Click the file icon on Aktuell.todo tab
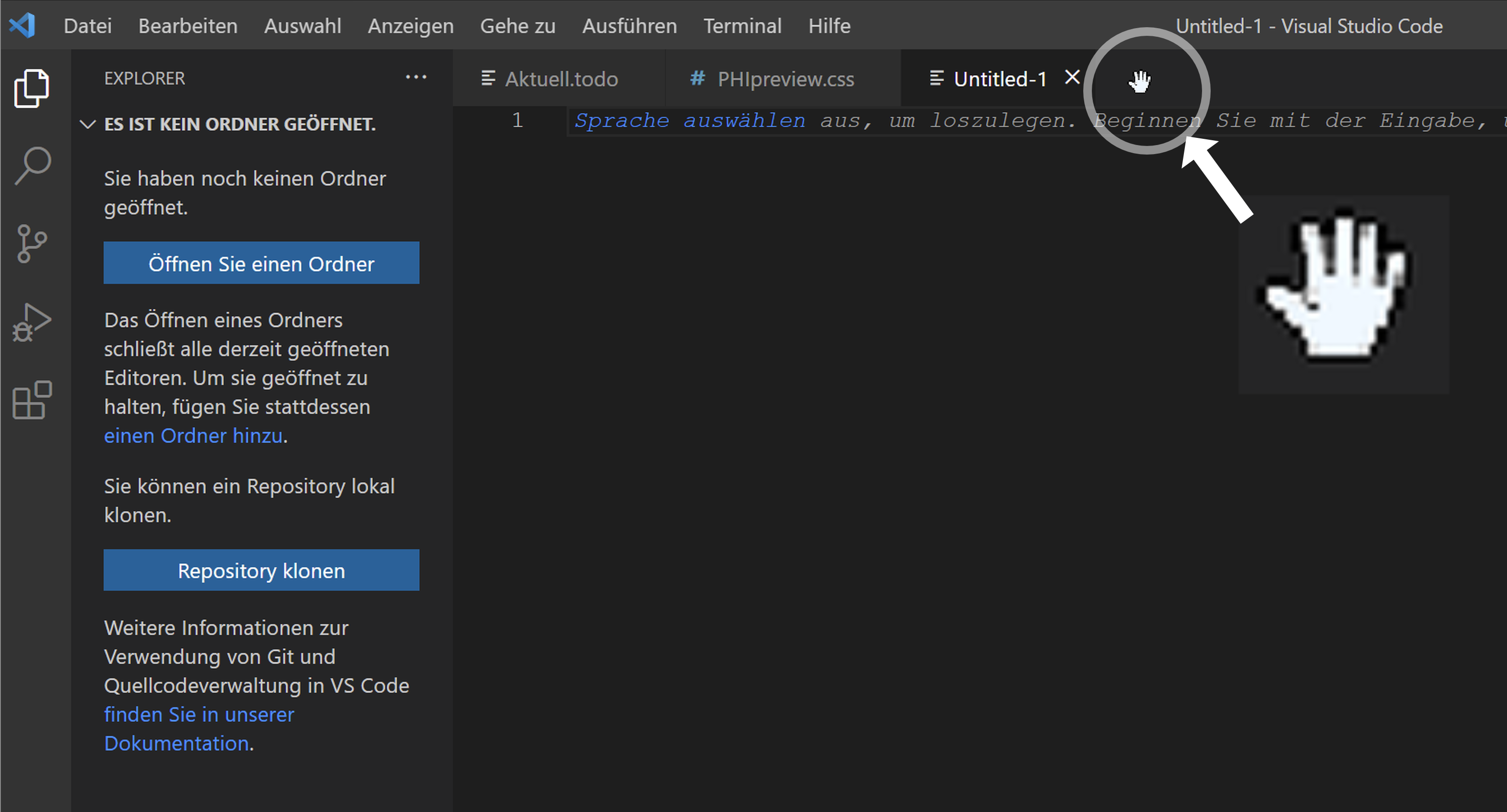This screenshot has width=1507, height=812. (488, 78)
